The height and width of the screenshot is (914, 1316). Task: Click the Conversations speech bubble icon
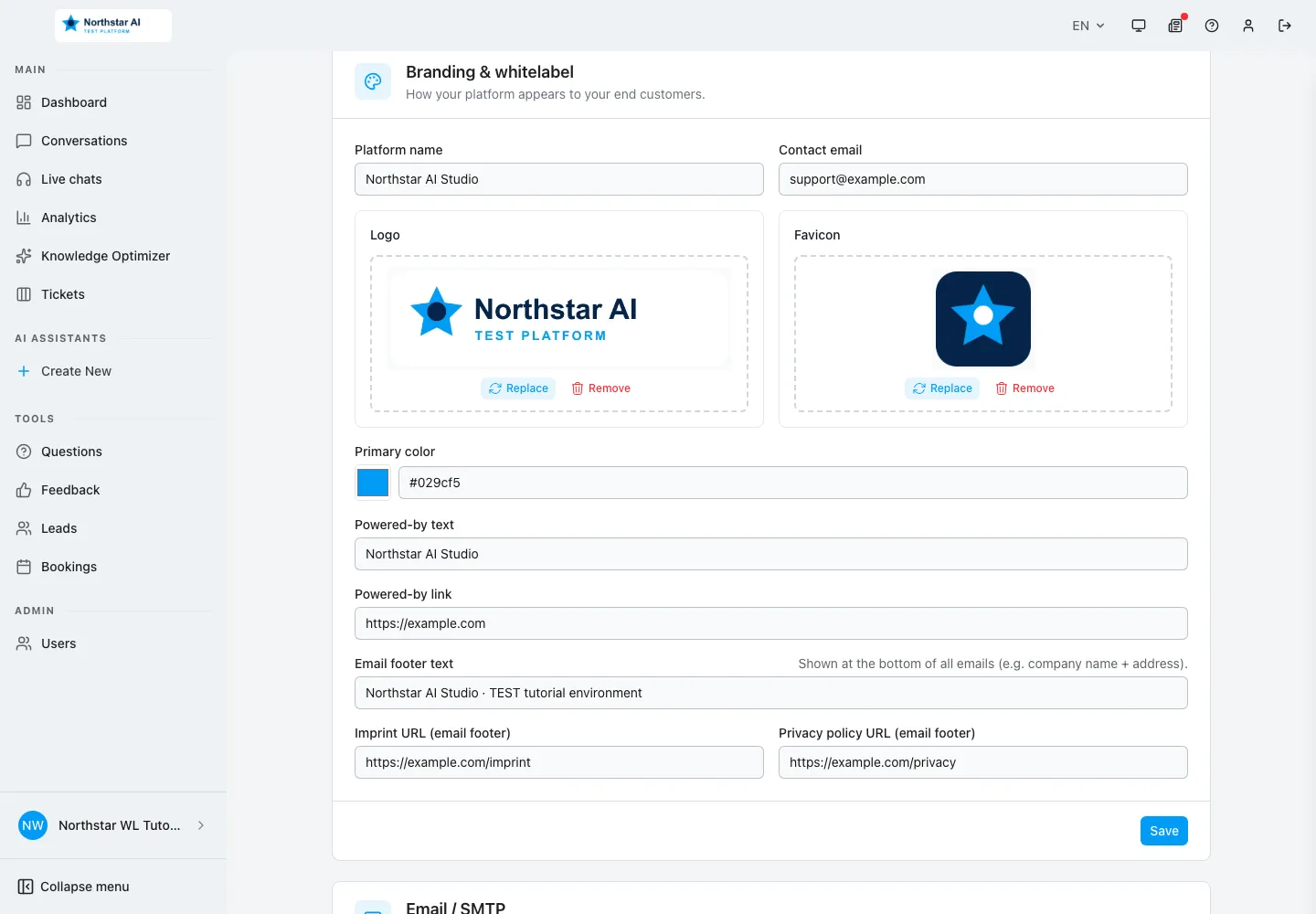coord(24,141)
